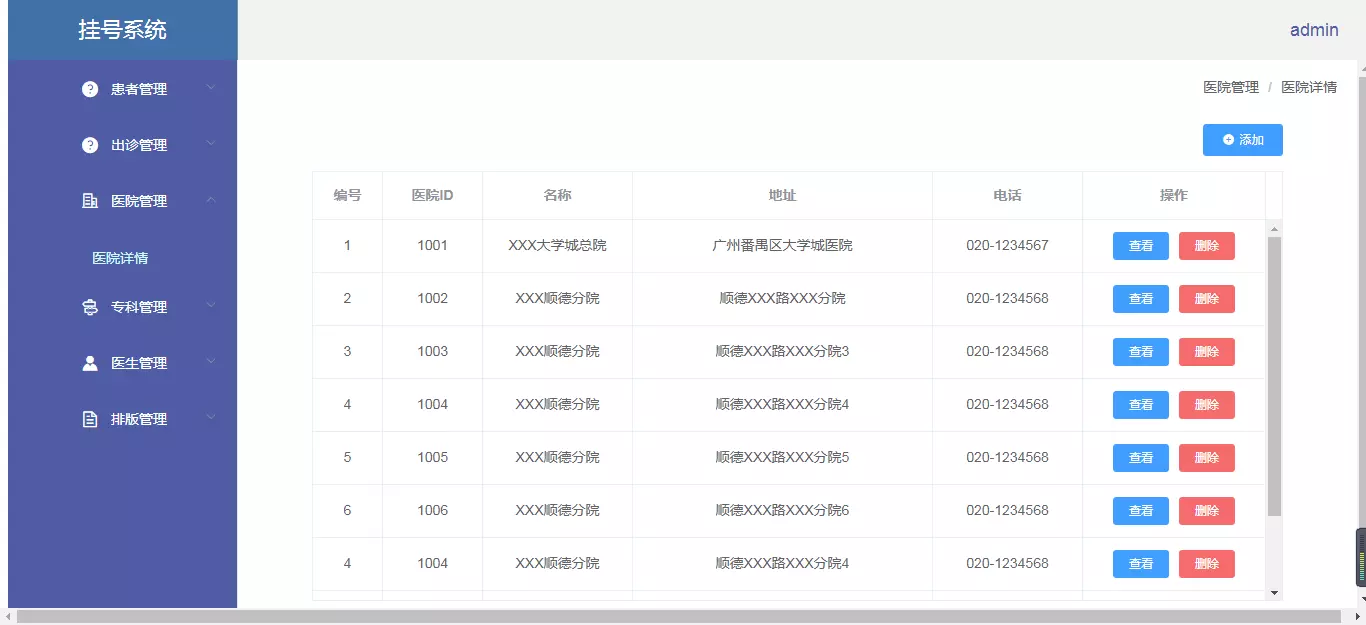Click 查看 for hospital 1006
The height and width of the screenshot is (625, 1366).
1141,511
